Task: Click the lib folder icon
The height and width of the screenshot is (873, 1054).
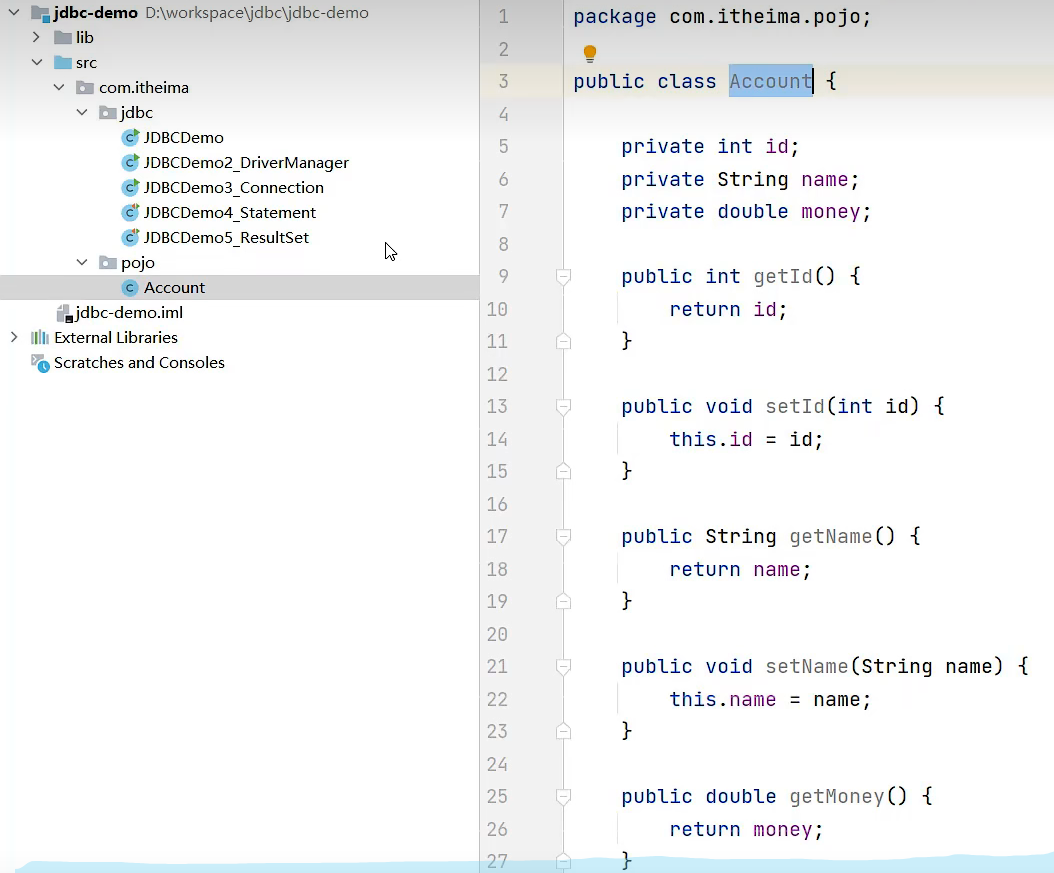Action: coord(61,37)
